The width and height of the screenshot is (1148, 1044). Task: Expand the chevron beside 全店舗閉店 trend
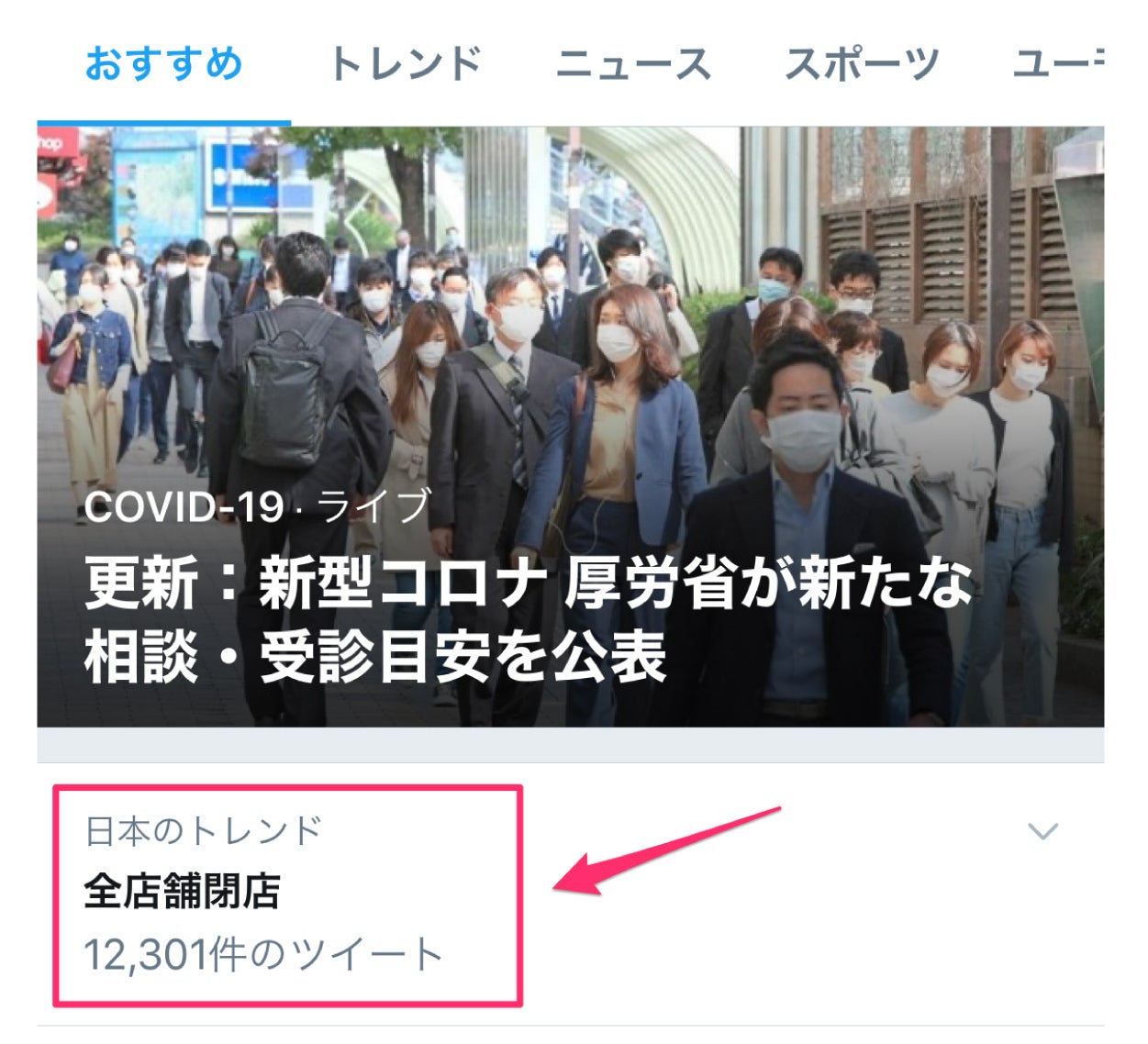pos(1042,832)
